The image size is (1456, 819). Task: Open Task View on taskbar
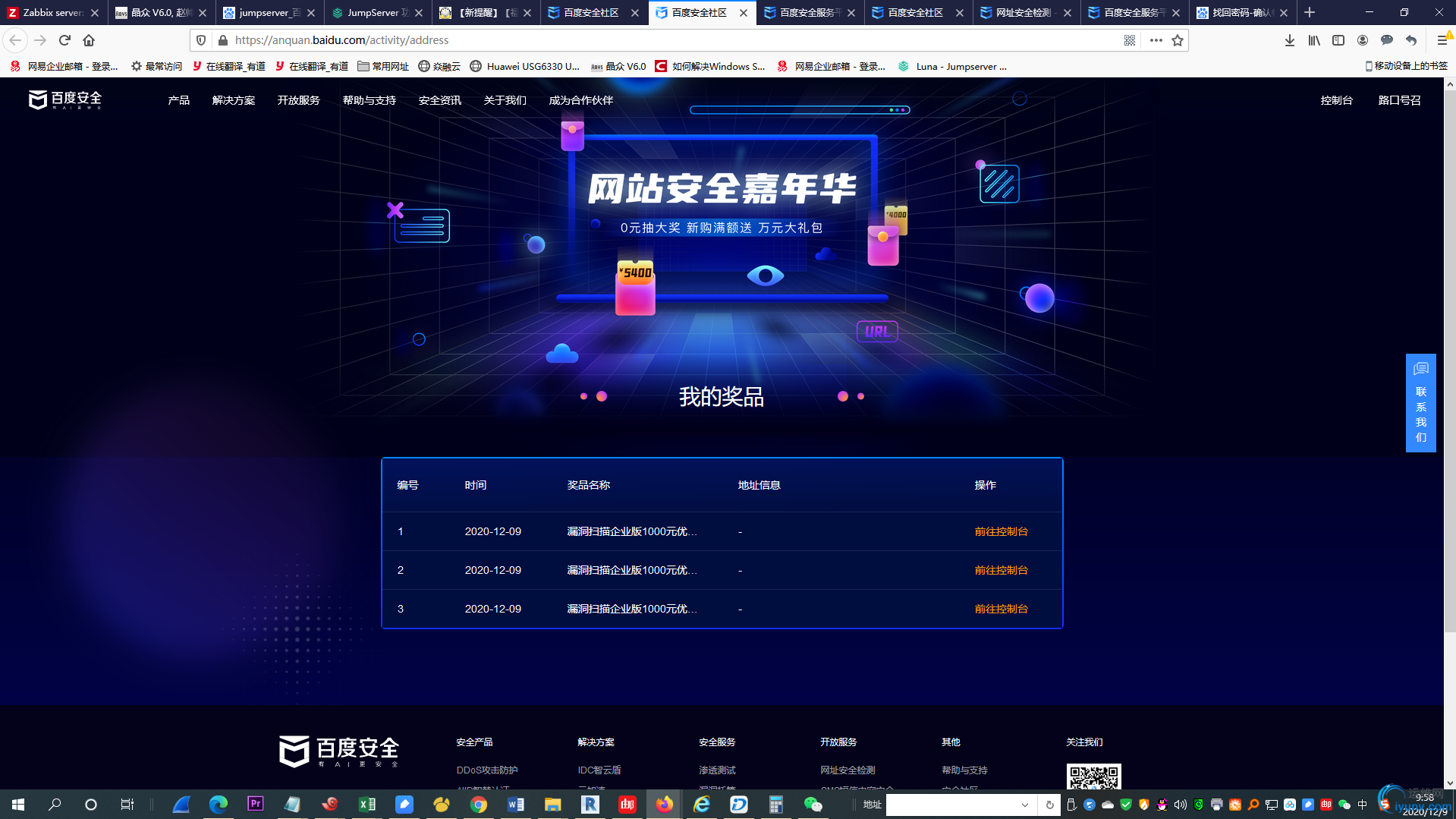127,804
